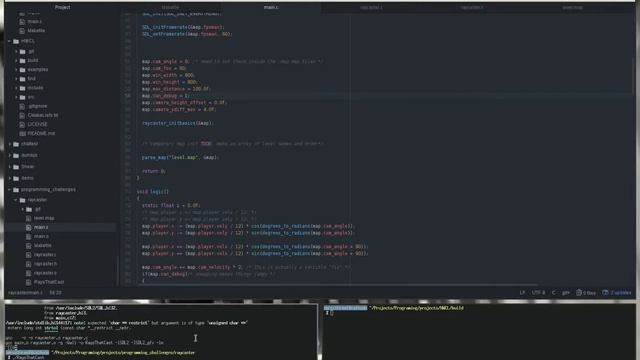Click the files-changed icon in status bar

coord(579,293)
